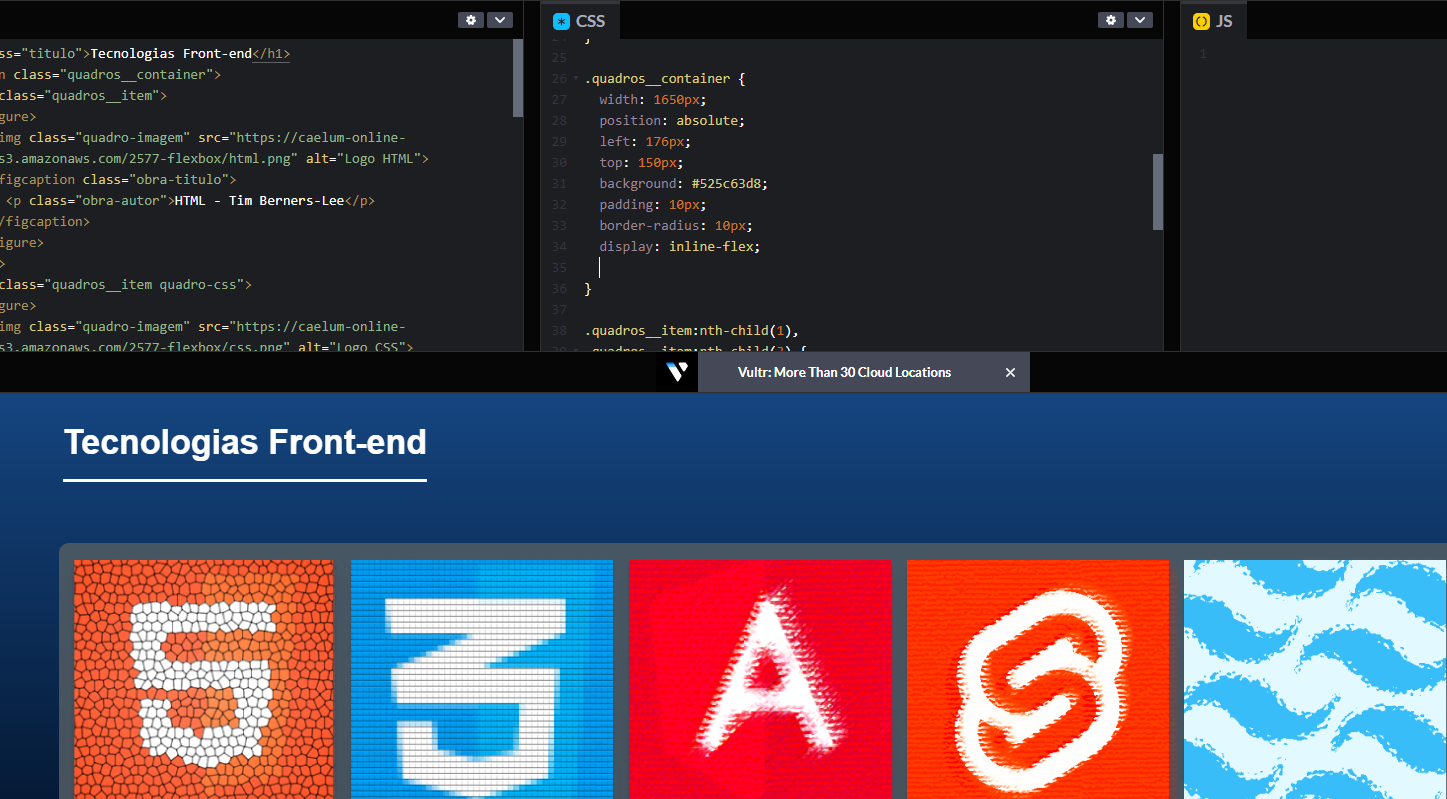Image resolution: width=1447 pixels, height=799 pixels.
Task: Open CSS editor settings gear
Action: coord(1111,20)
